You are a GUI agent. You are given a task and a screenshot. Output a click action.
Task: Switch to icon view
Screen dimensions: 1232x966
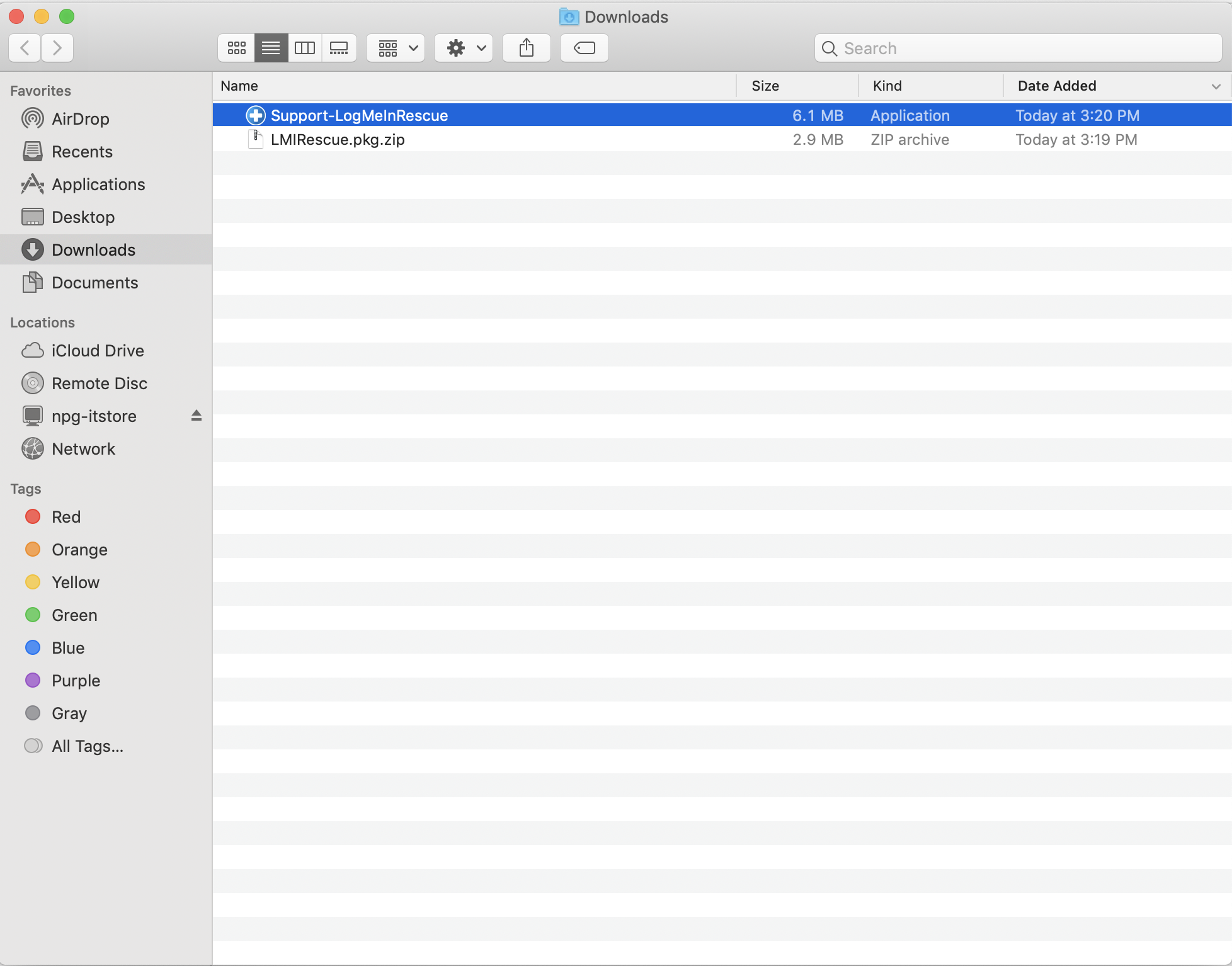click(x=237, y=48)
